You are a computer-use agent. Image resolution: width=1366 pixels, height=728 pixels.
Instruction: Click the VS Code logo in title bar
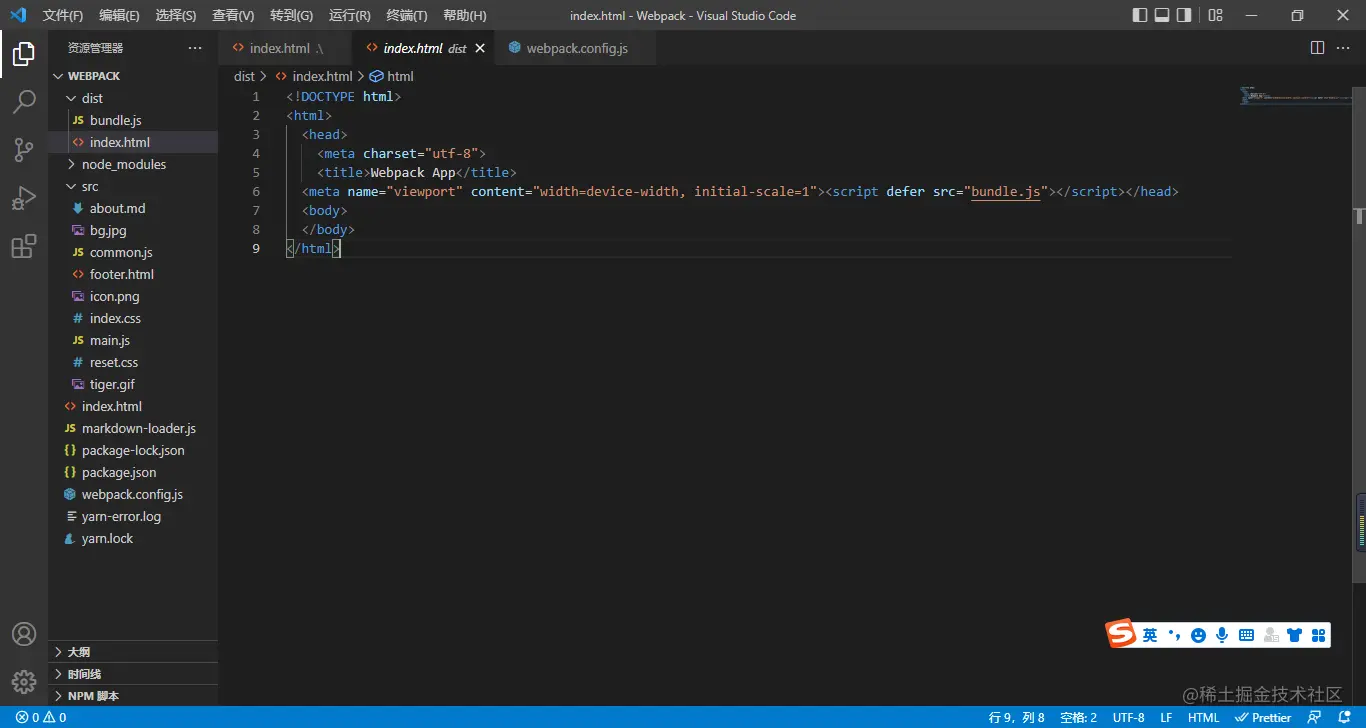18,15
